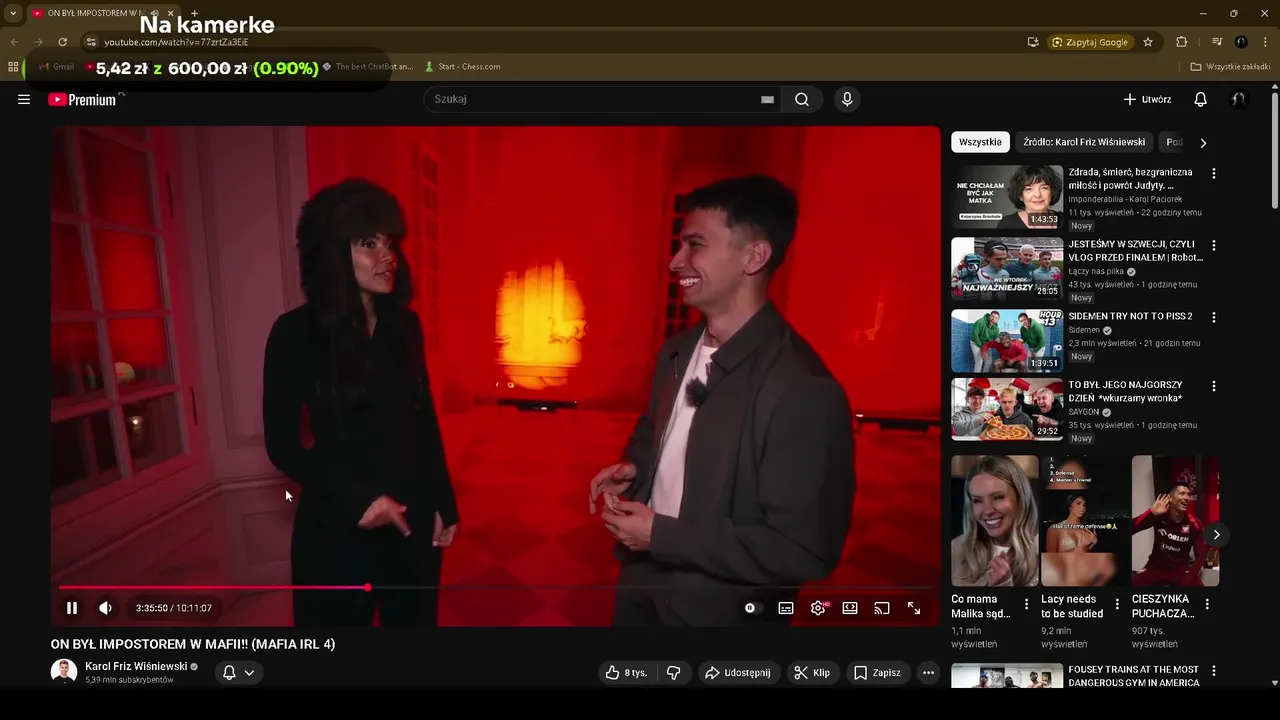1280x720 pixels.
Task: Open the on-screen keyboard in search box
Action: 767,99
